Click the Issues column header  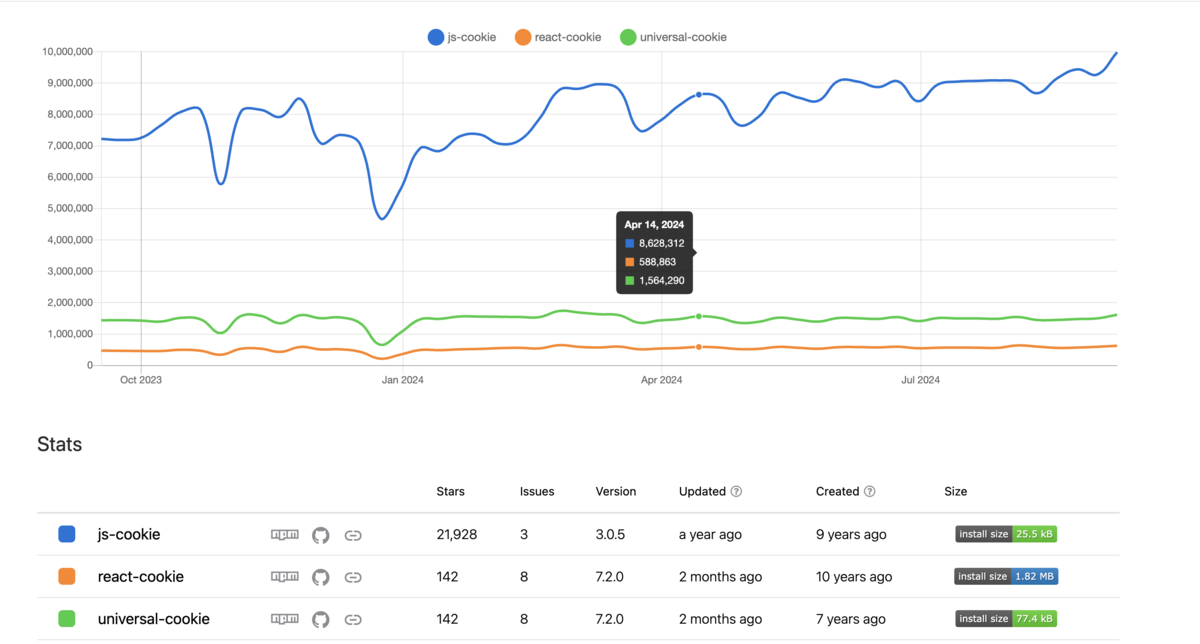point(537,492)
